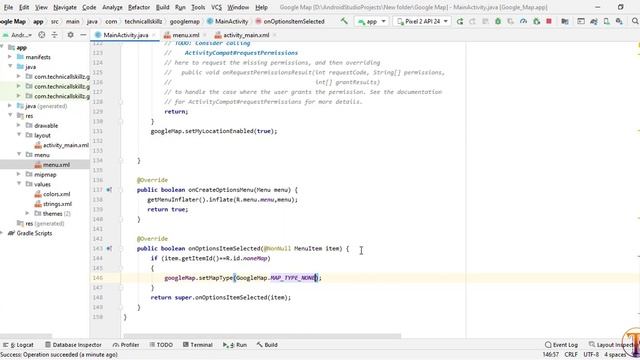
Task: Open the Pixel 2 API 24 device dropdown
Action: point(422,21)
